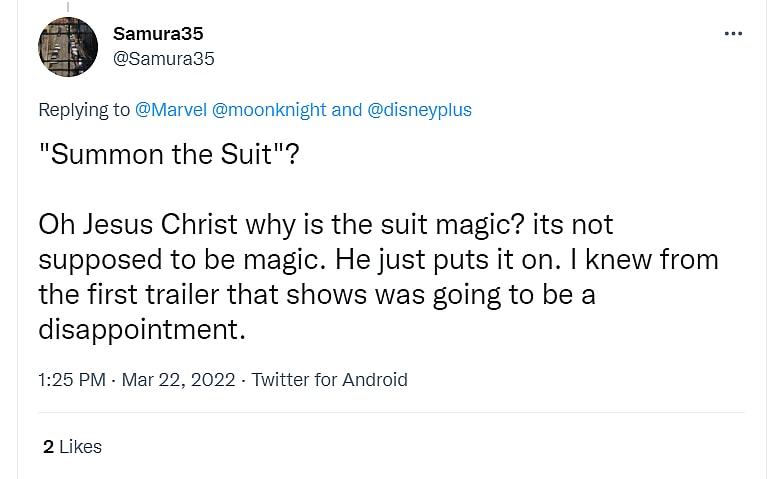Image resolution: width=781 pixels, height=479 pixels.
Task: Visit the @Marvel mention link
Action: pos(171,110)
